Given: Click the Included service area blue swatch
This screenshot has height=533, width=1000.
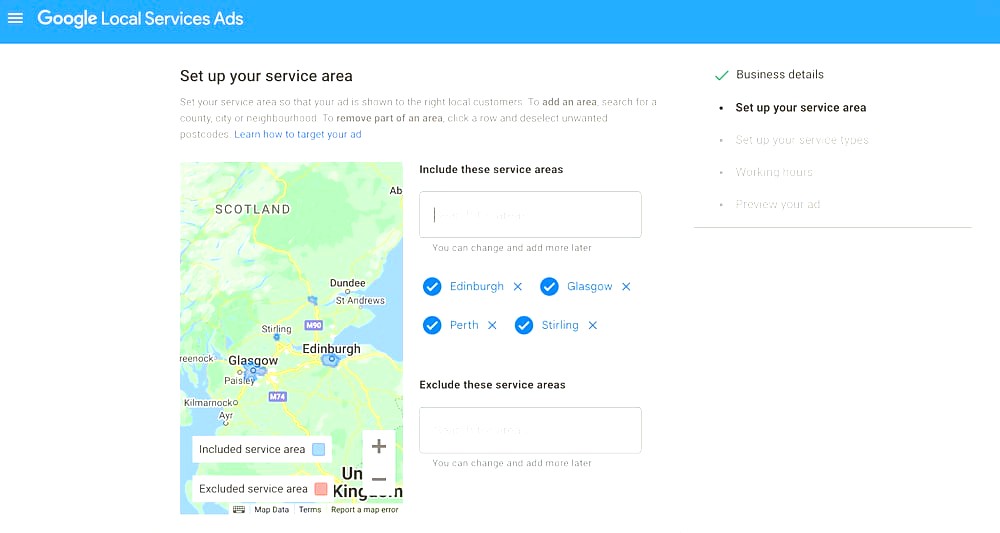Looking at the screenshot, I should (319, 449).
